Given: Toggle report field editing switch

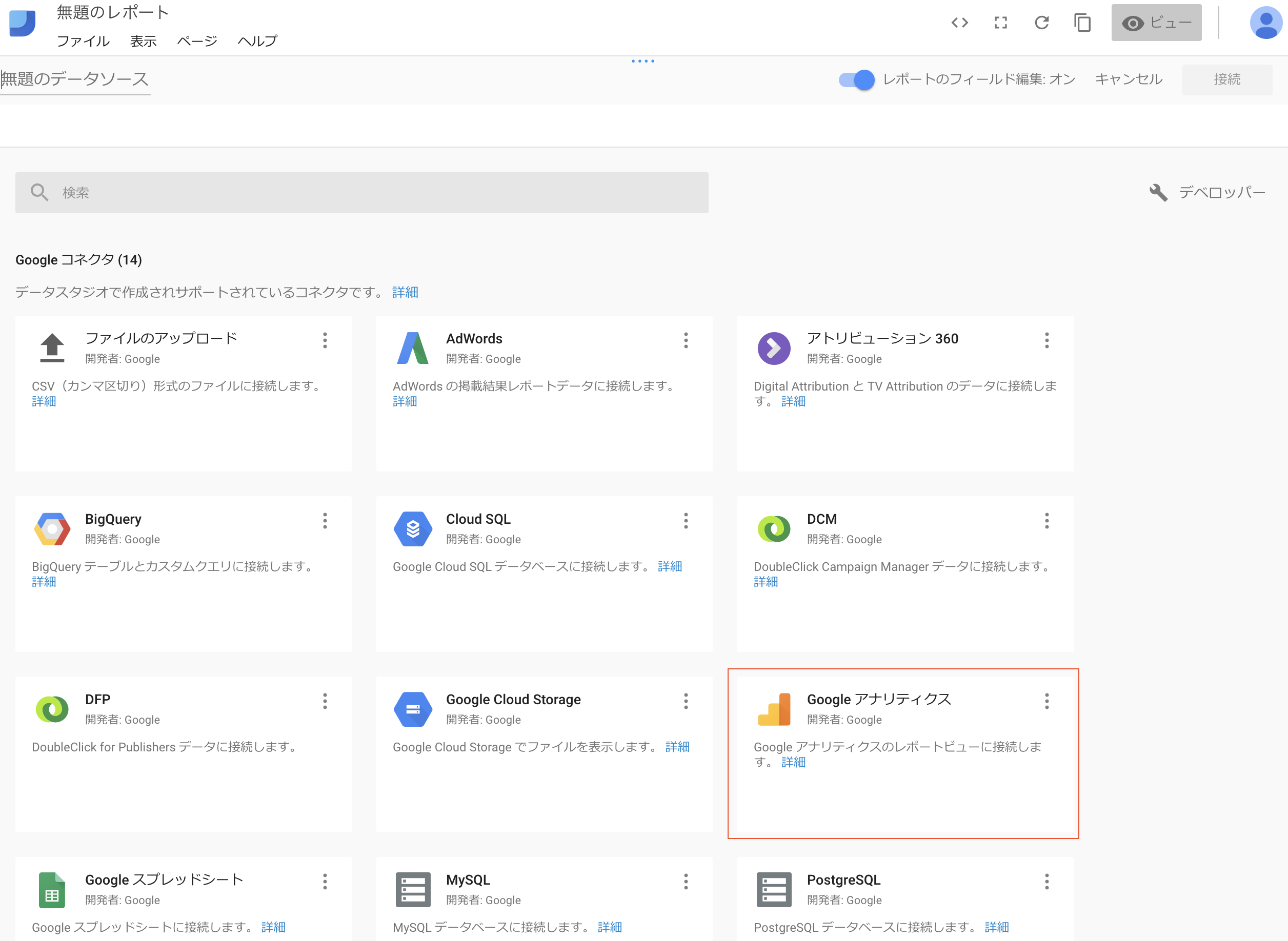Looking at the screenshot, I should [x=856, y=80].
